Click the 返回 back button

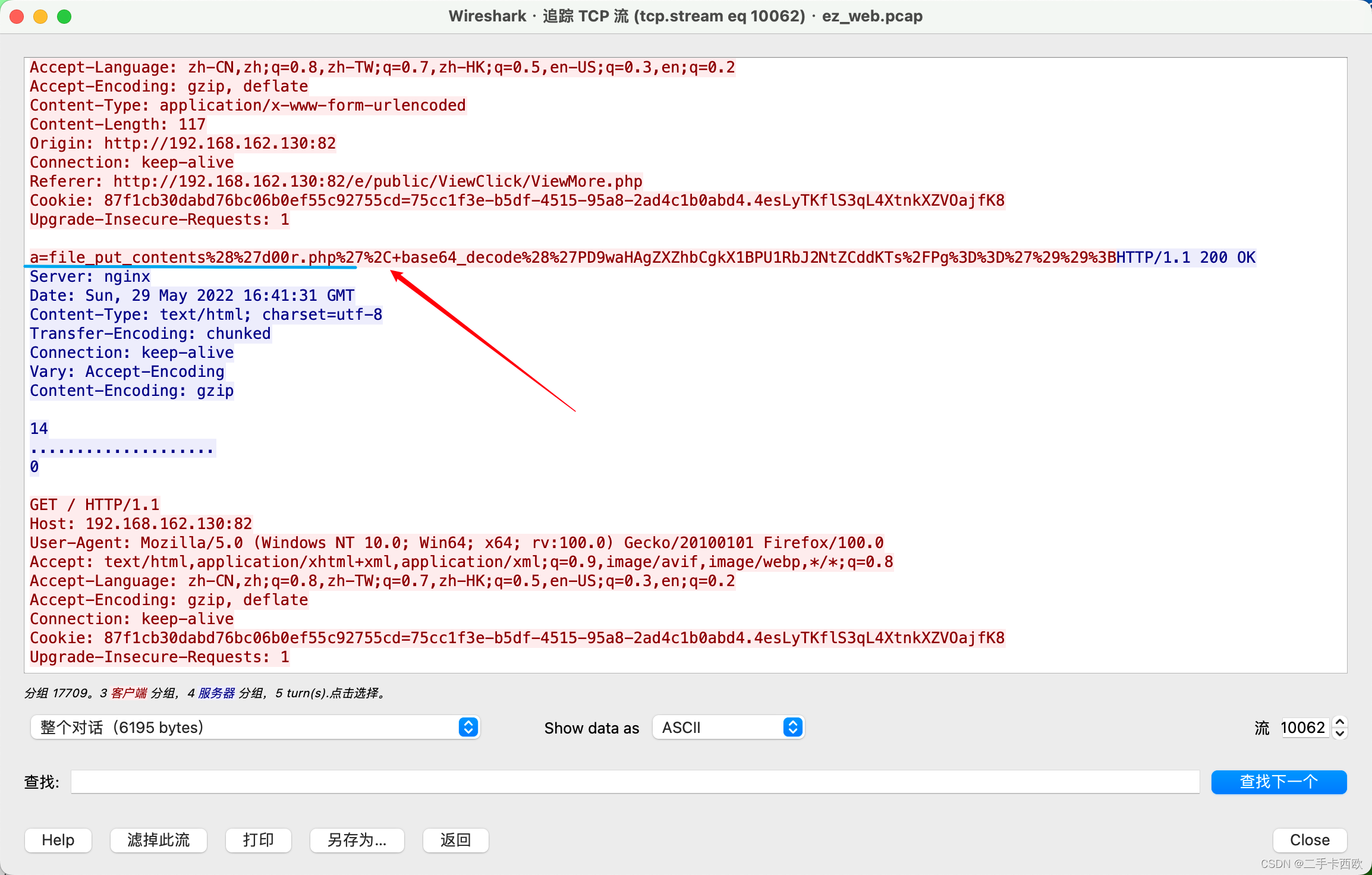[x=455, y=840]
